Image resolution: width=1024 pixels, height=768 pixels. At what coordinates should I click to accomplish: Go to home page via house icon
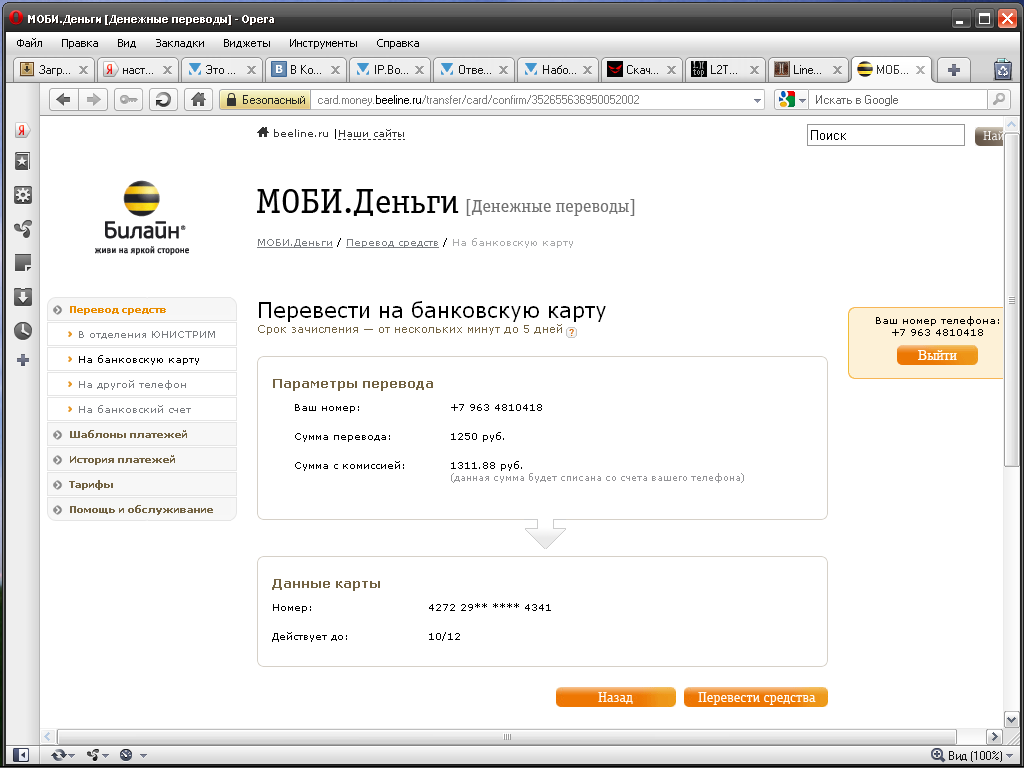(199, 100)
